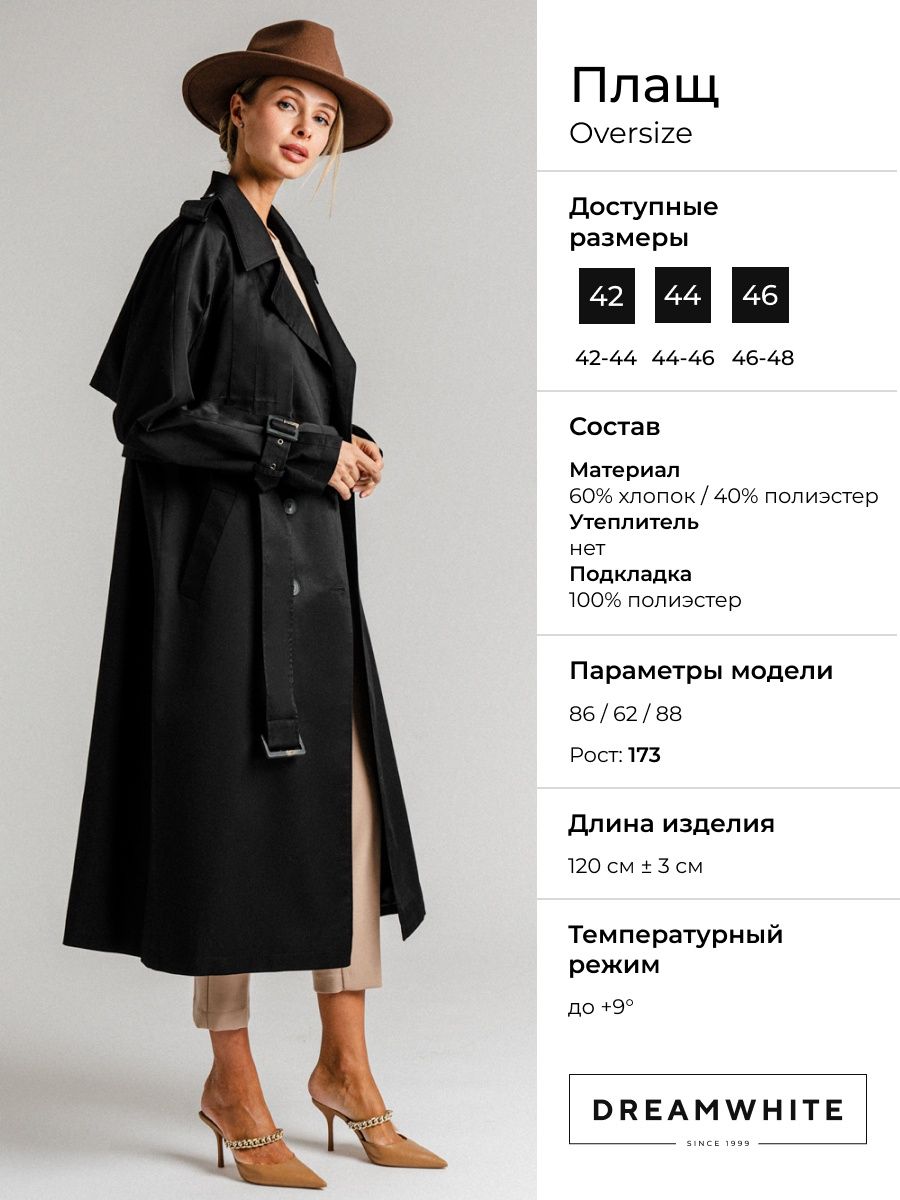Click the Доступные размеры heading
This screenshot has height=1200, width=900.
click(644, 222)
